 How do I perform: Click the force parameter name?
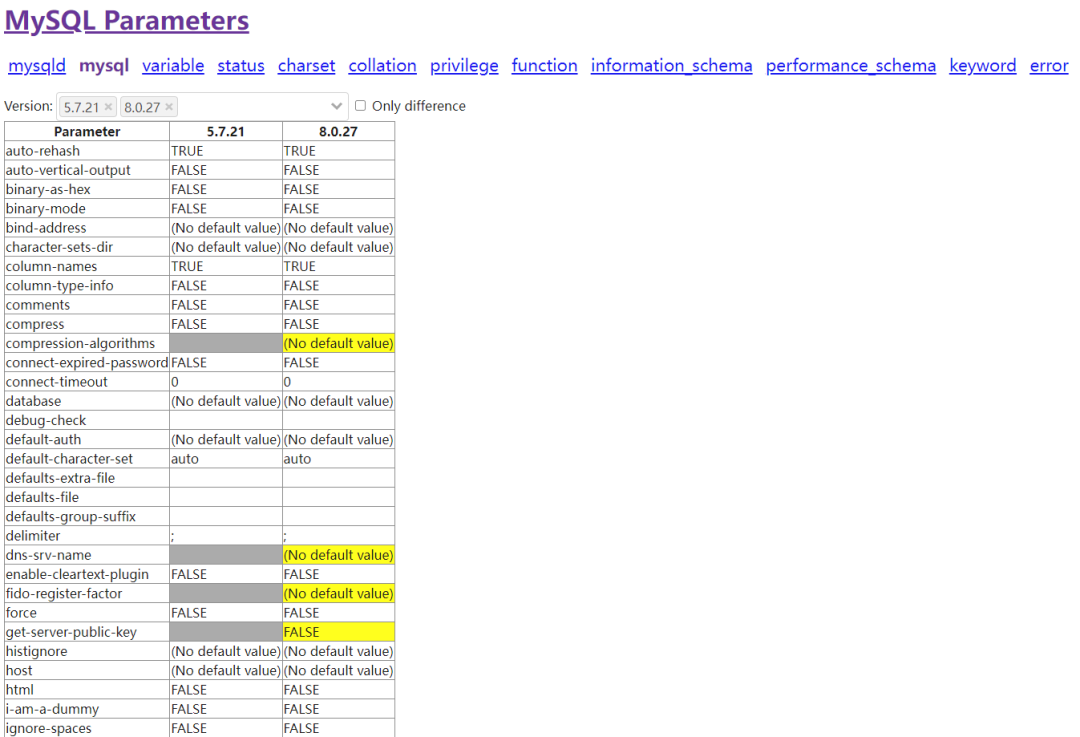[21, 614]
